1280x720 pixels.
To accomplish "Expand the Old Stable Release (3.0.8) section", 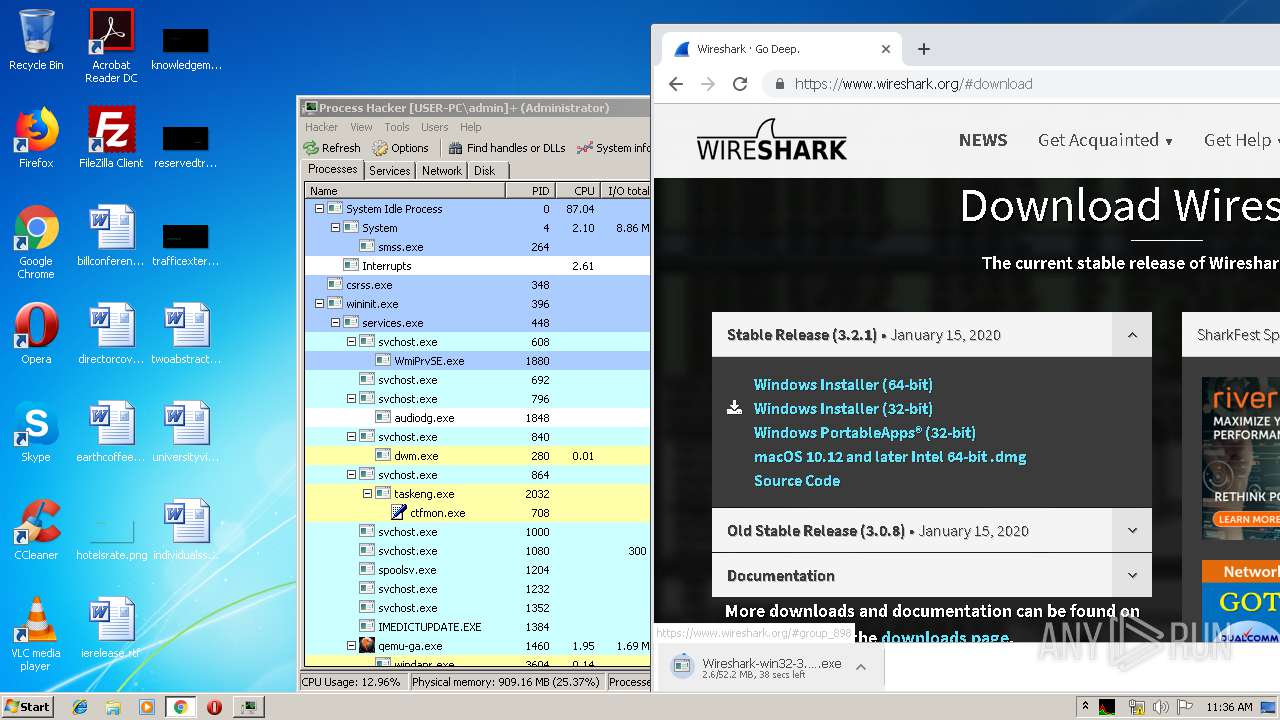I will (1132, 531).
